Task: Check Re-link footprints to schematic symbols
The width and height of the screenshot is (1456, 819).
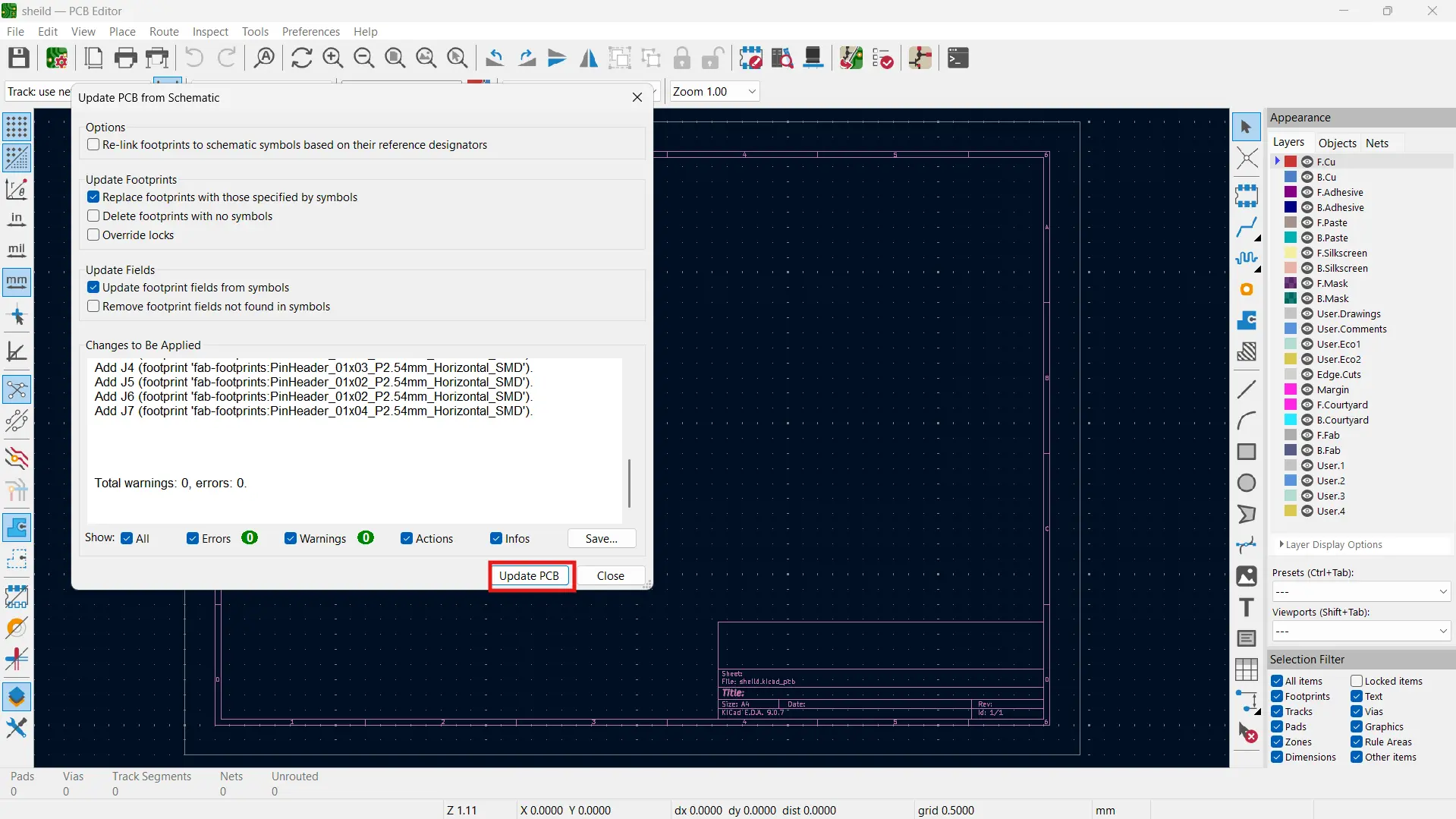Action: pyautogui.click(x=93, y=144)
